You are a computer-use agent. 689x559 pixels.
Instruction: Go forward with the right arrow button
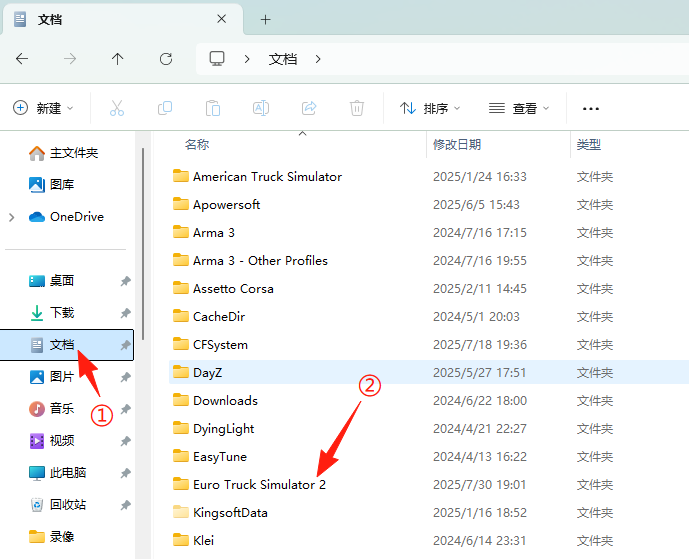70,58
